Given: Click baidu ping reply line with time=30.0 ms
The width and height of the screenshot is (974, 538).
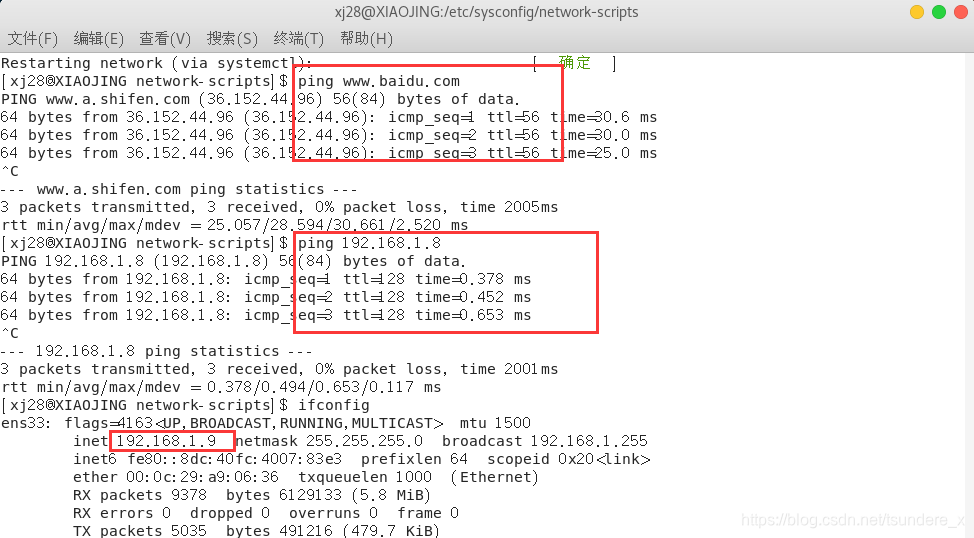Looking at the screenshot, I should 329,135.
